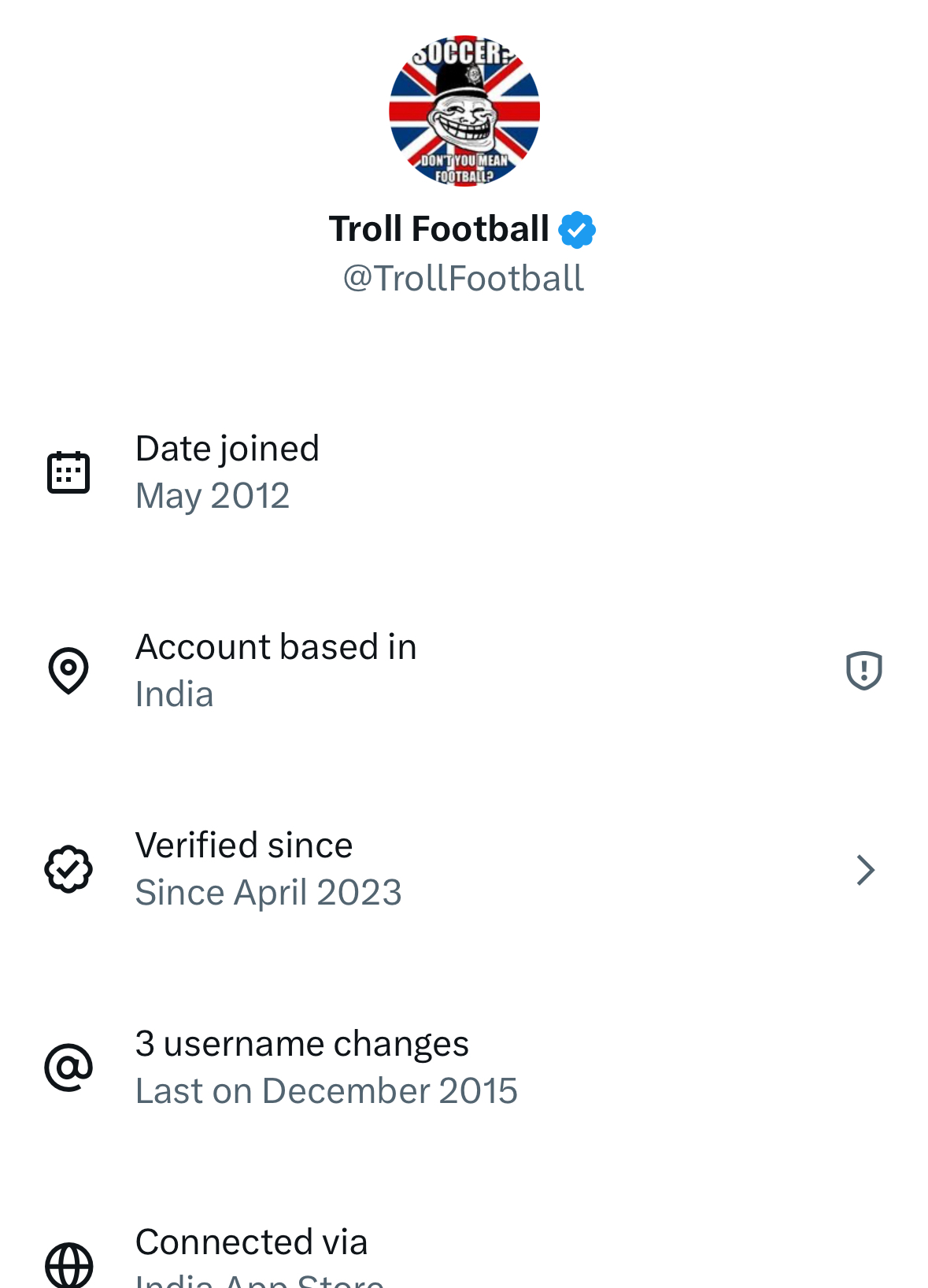Click the Since April 2023 text
The width and height of the screenshot is (928, 1288).
(x=268, y=893)
